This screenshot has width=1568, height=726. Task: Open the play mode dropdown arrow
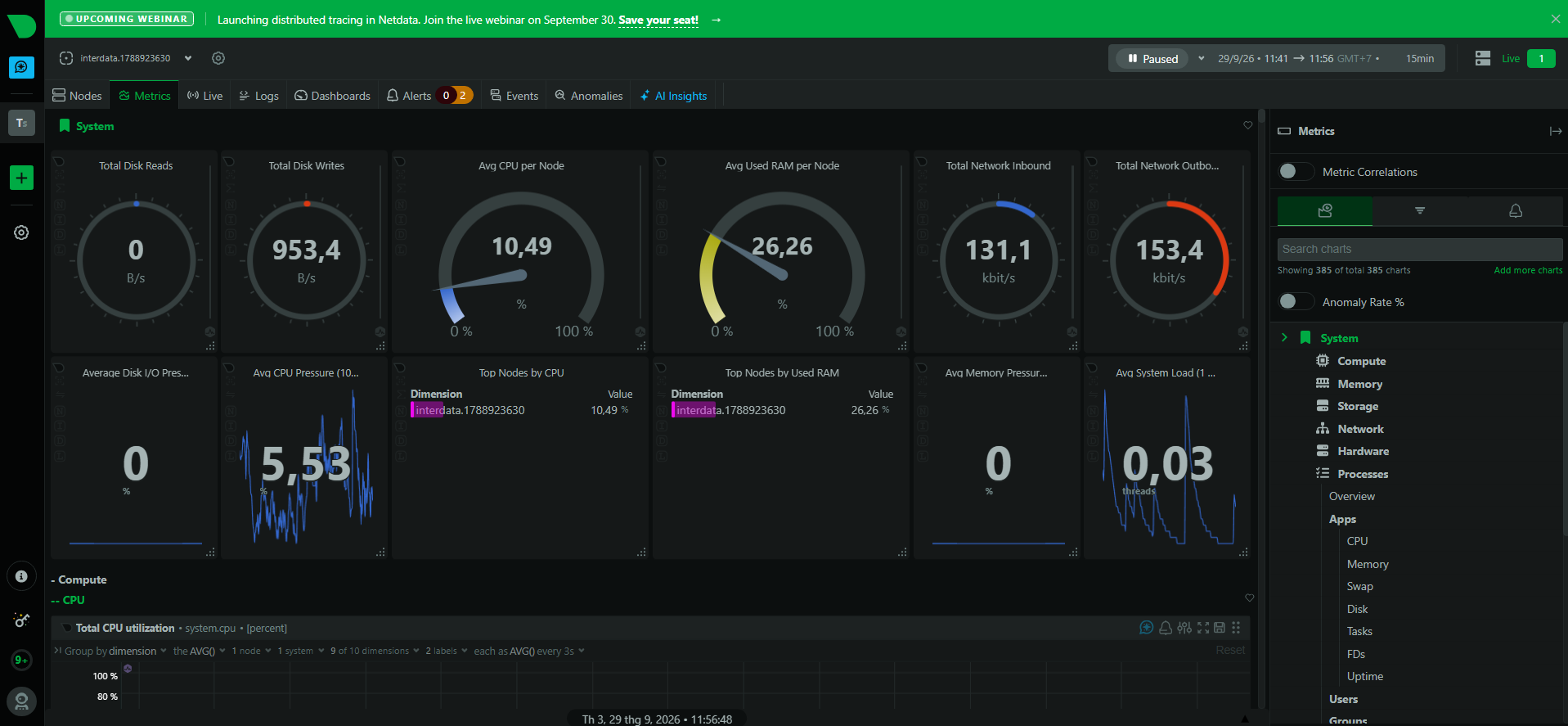(1201, 59)
